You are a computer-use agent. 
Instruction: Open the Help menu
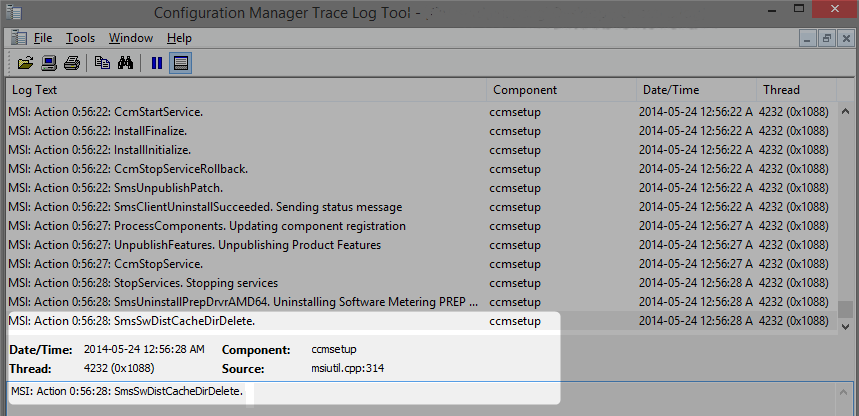click(x=179, y=38)
